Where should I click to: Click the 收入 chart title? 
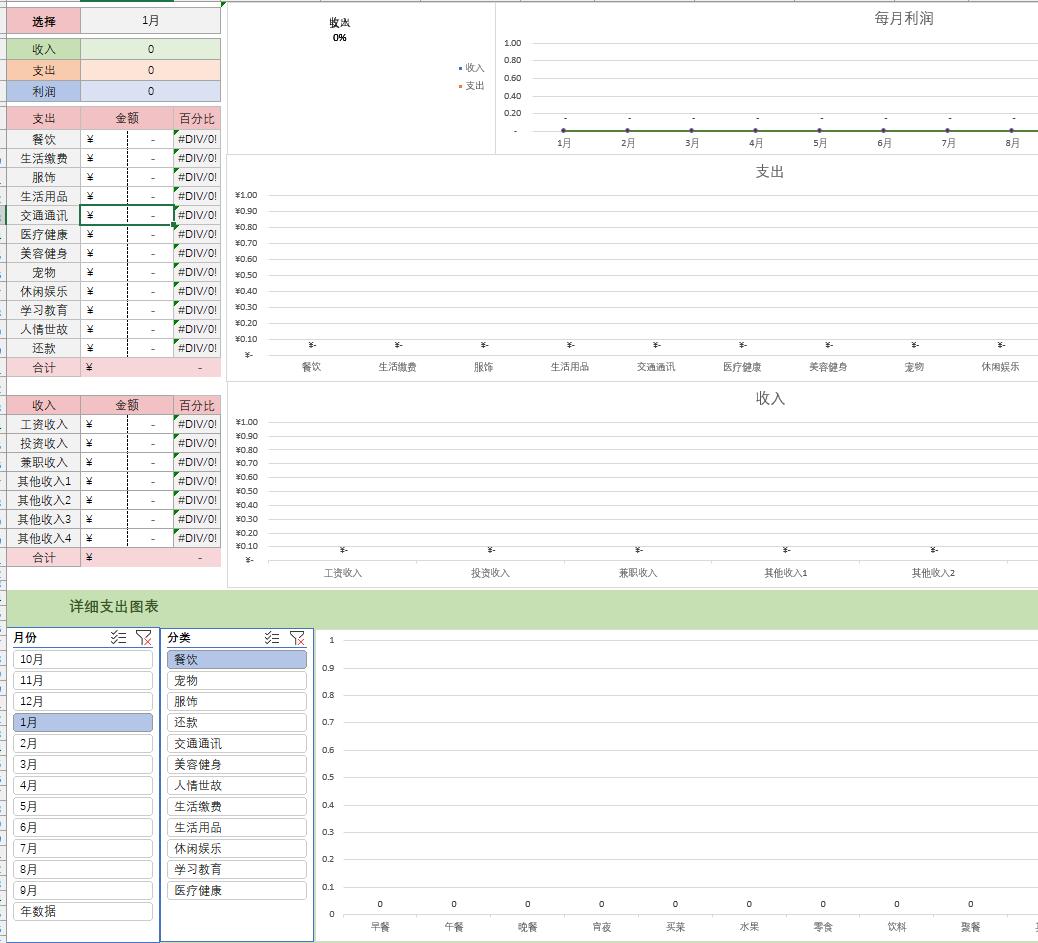point(769,398)
